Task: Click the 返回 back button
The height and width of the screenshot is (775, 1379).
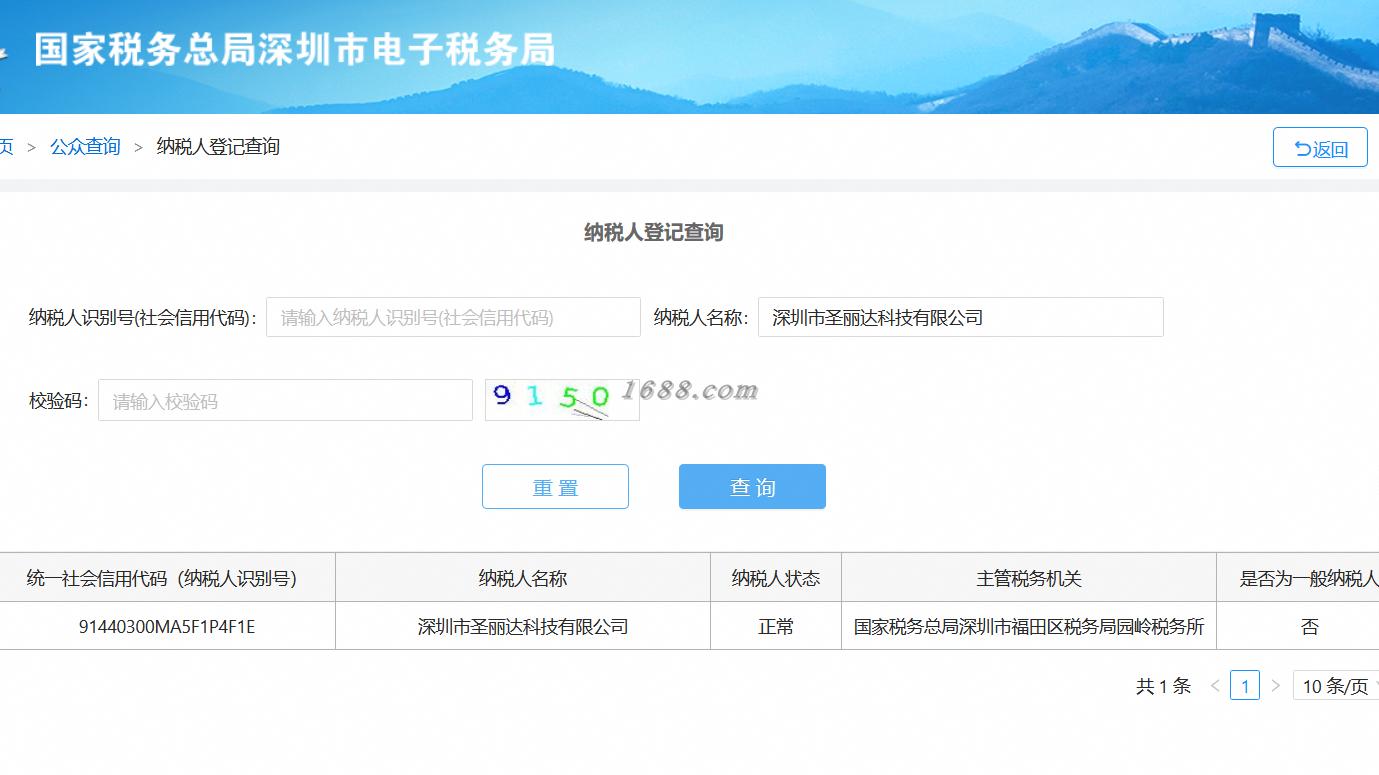Action: pos(1320,147)
